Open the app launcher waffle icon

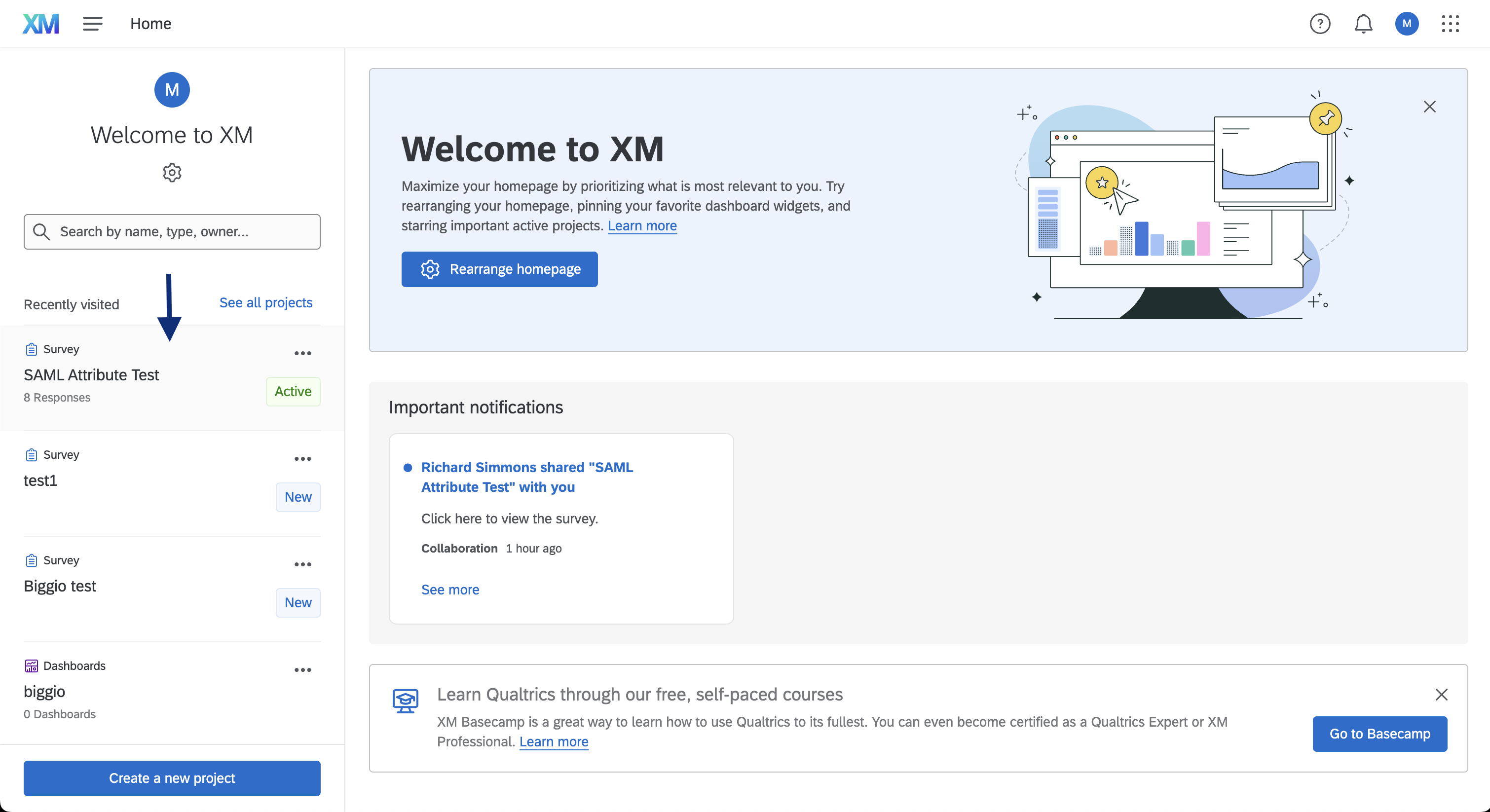click(x=1451, y=24)
